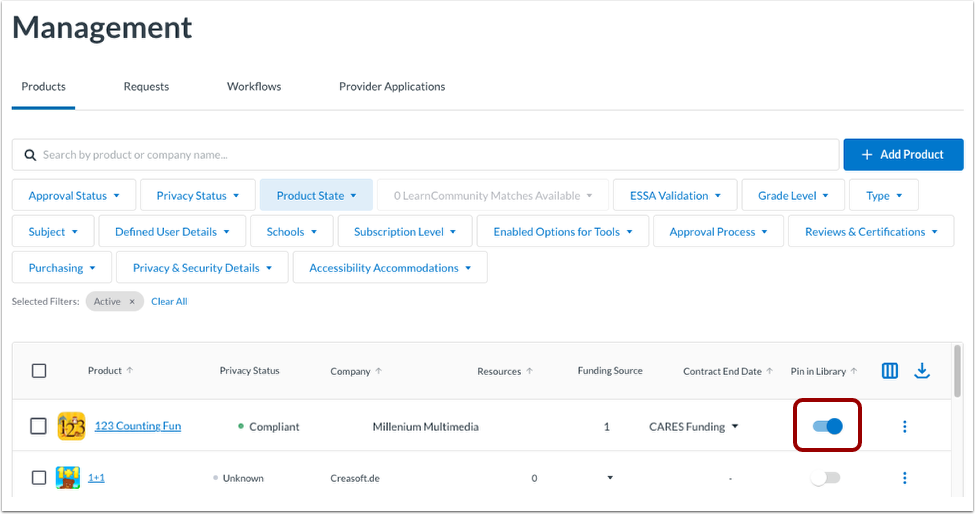Image resolution: width=975 pixels, height=514 pixels.
Task: Open Defined User Details filter
Action: point(172,232)
